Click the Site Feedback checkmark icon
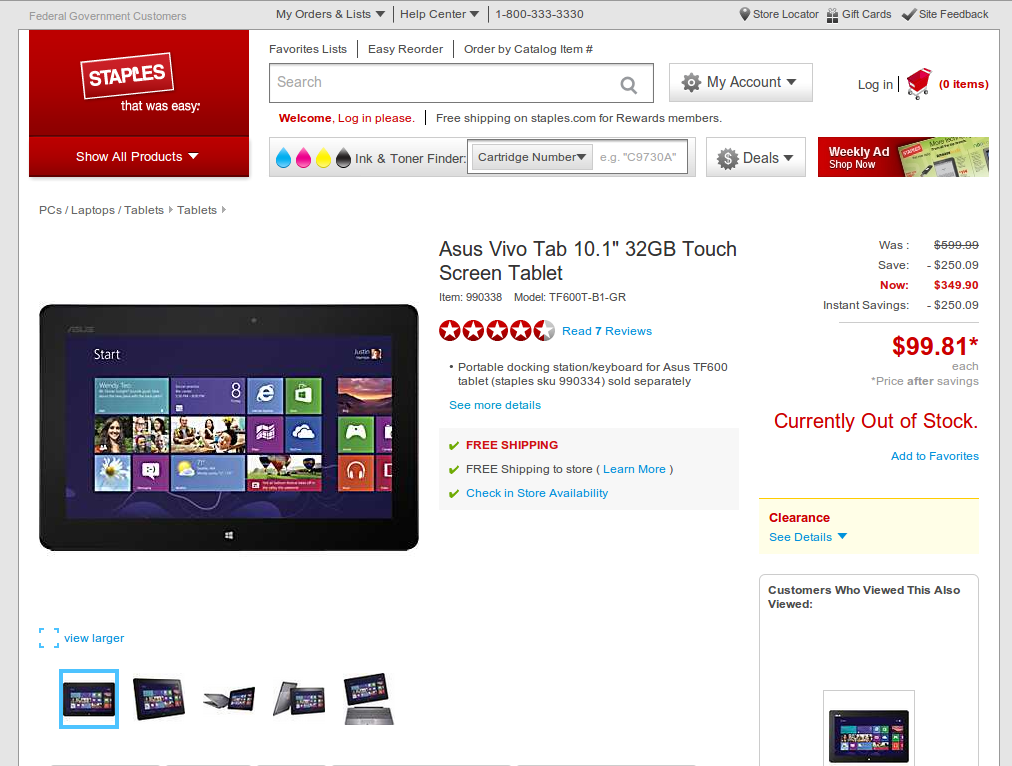The width and height of the screenshot is (1012, 766). pyautogui.click(x=908, y=14)
